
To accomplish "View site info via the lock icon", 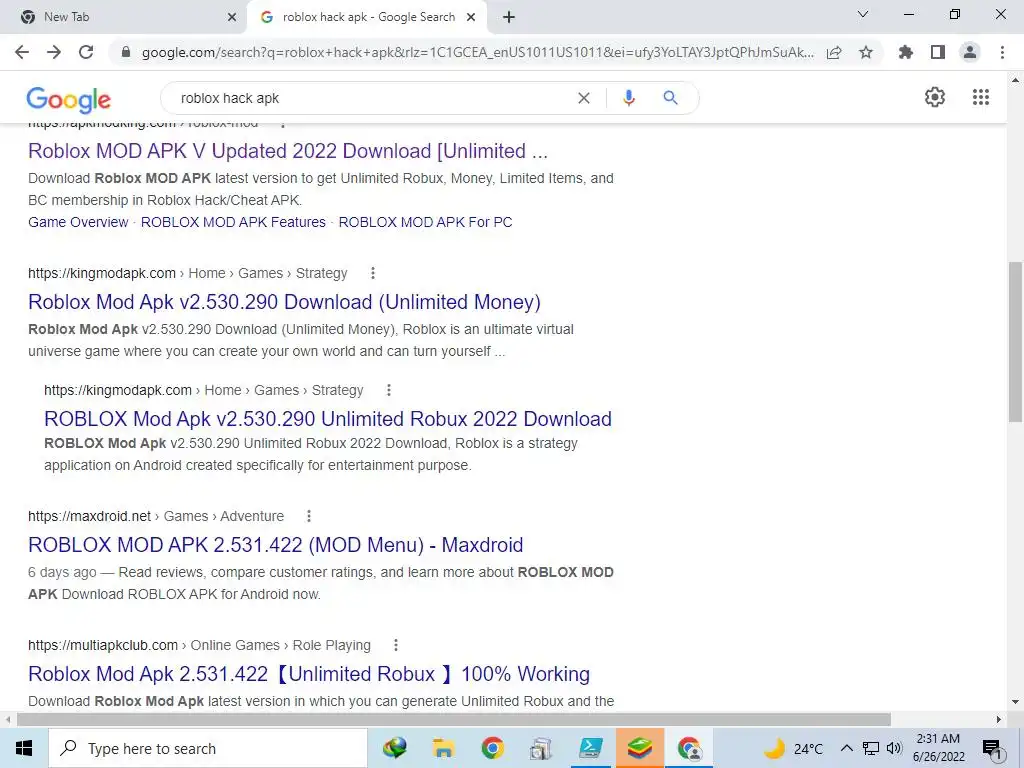I will point(126,52).
